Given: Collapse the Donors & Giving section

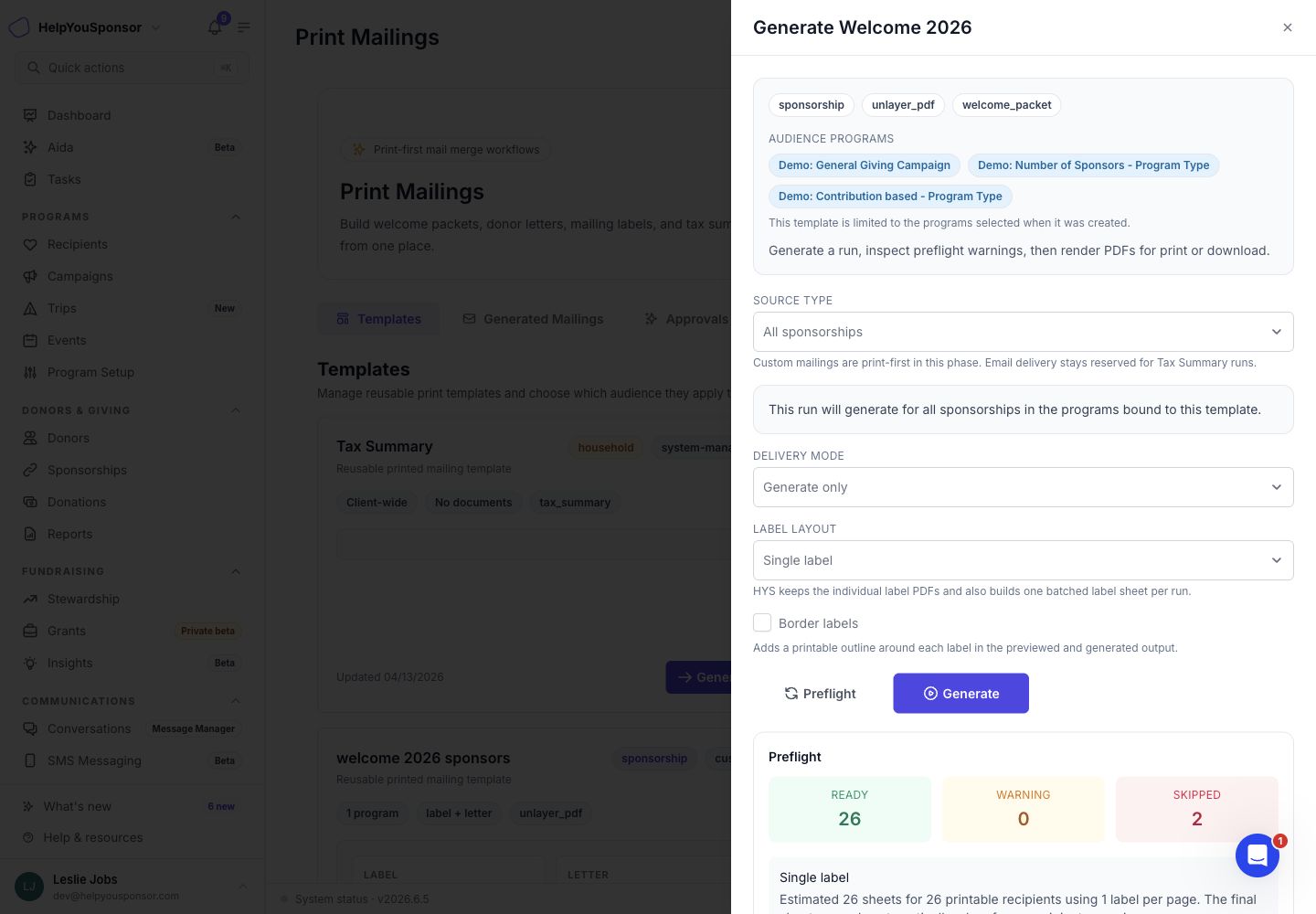Looking at the screenshot, I should point(236,410).
